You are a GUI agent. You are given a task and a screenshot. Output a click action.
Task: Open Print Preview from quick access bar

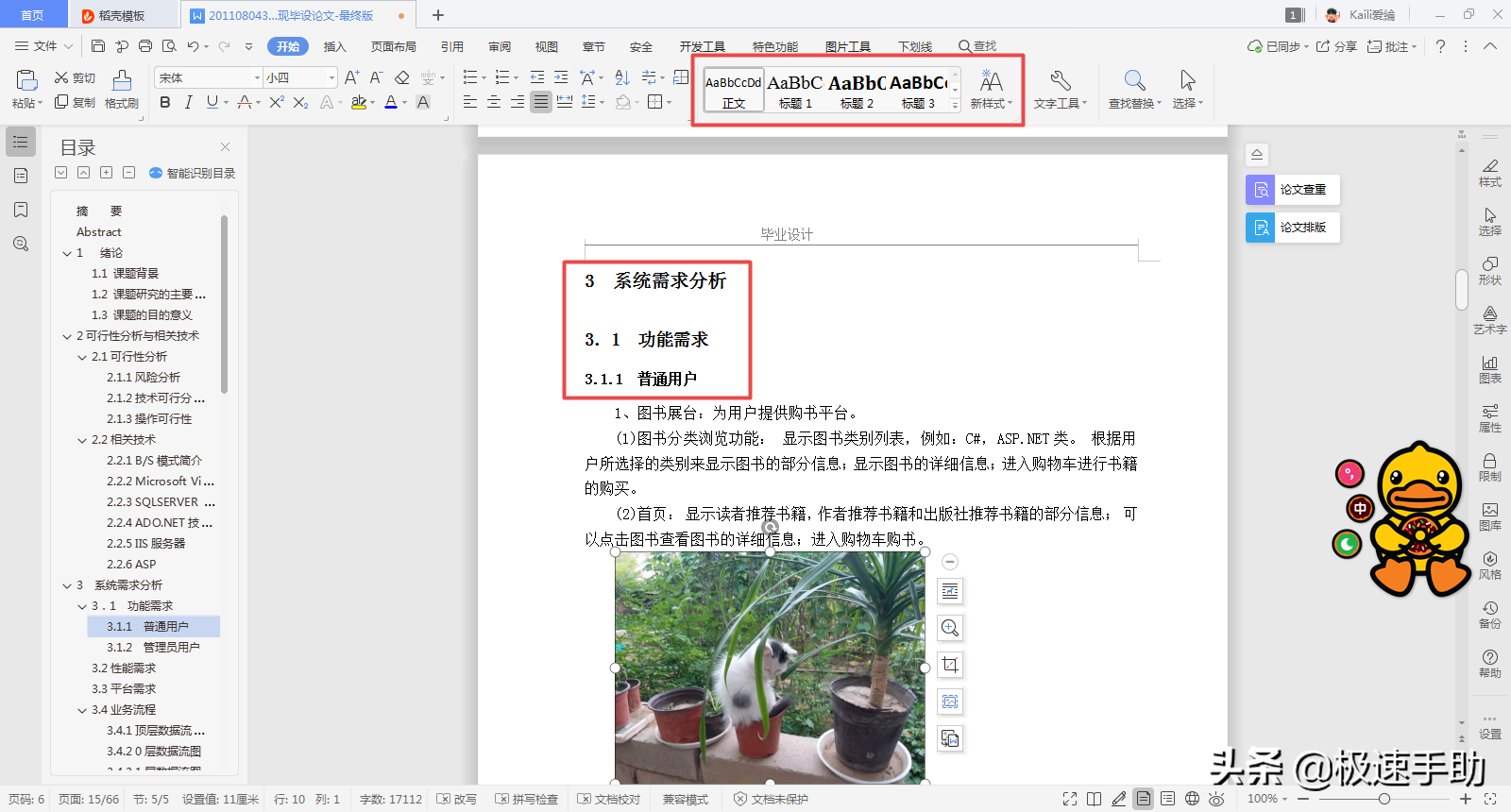(x=169, y=46)
